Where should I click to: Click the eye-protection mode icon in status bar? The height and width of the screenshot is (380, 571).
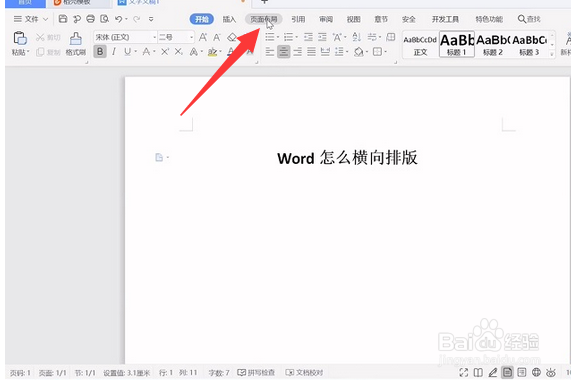(551, 372)
